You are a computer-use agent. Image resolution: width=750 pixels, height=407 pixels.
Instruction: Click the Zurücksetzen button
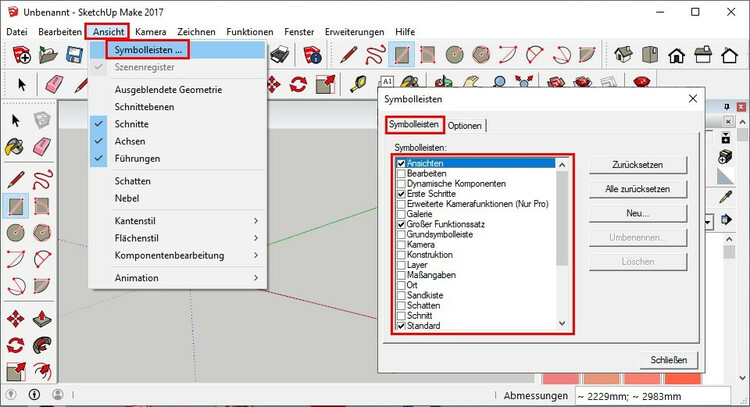tap(638, 165)
